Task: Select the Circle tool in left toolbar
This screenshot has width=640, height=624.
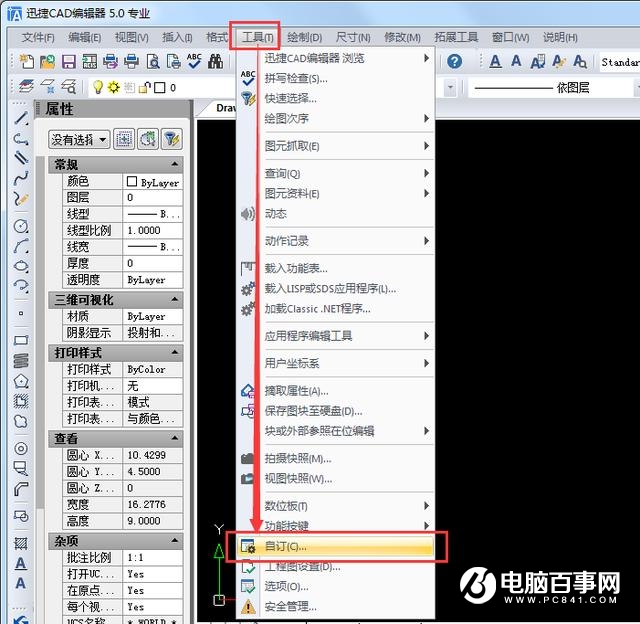Action: click(x=21, y=226)
